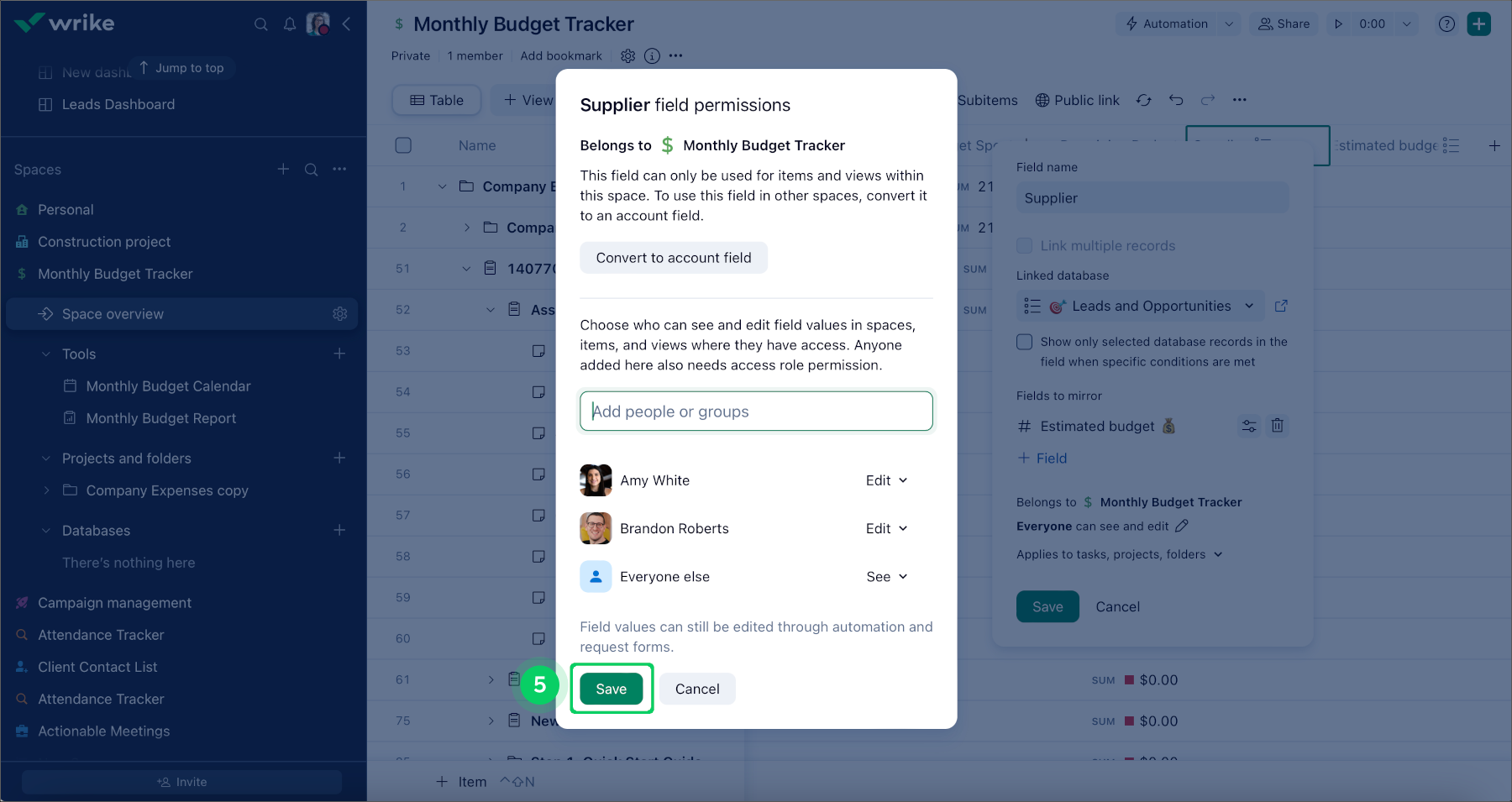Click the green create plus button
The width and height of the screenshot is (1512, 802).
[1479, 24]
